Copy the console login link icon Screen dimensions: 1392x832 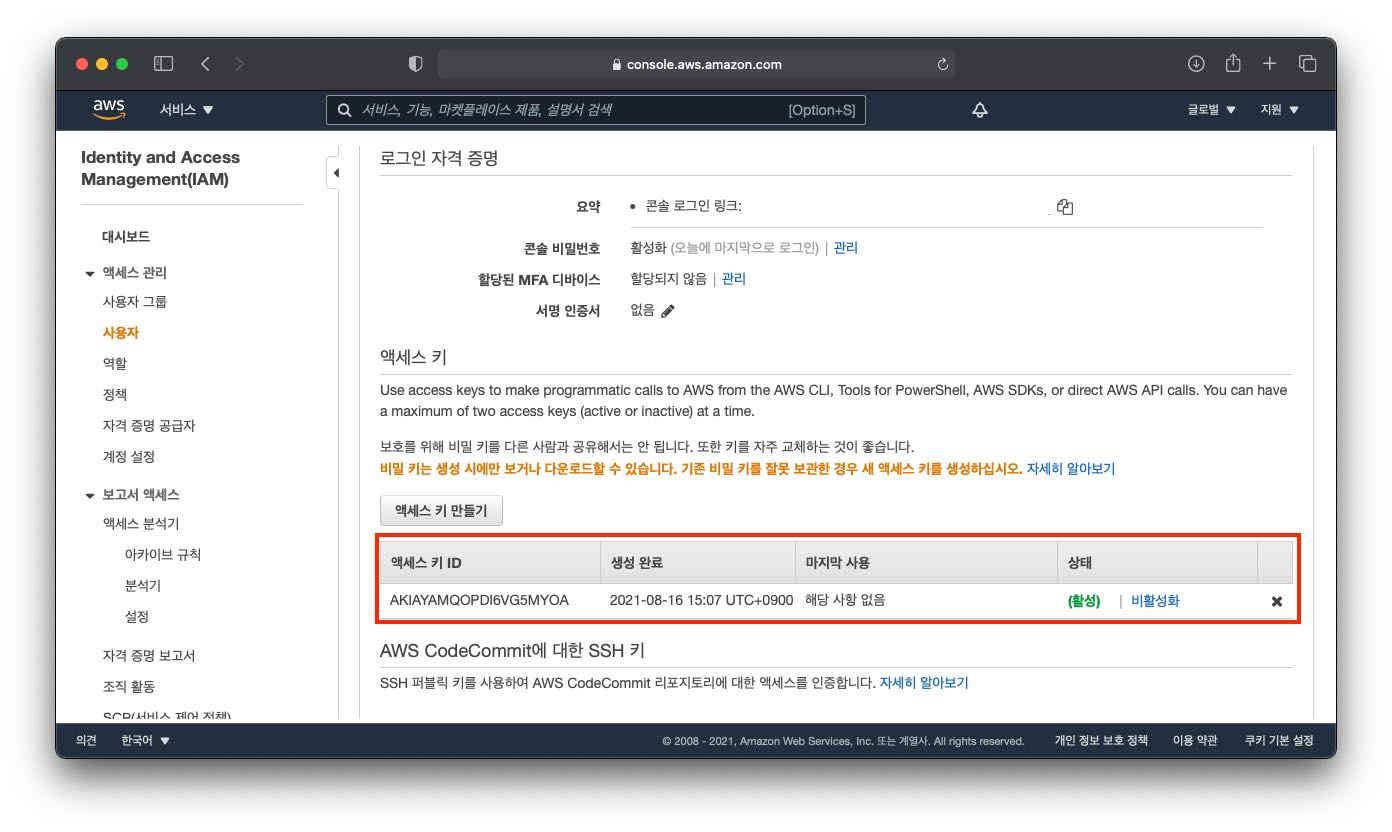(1065, 207)
